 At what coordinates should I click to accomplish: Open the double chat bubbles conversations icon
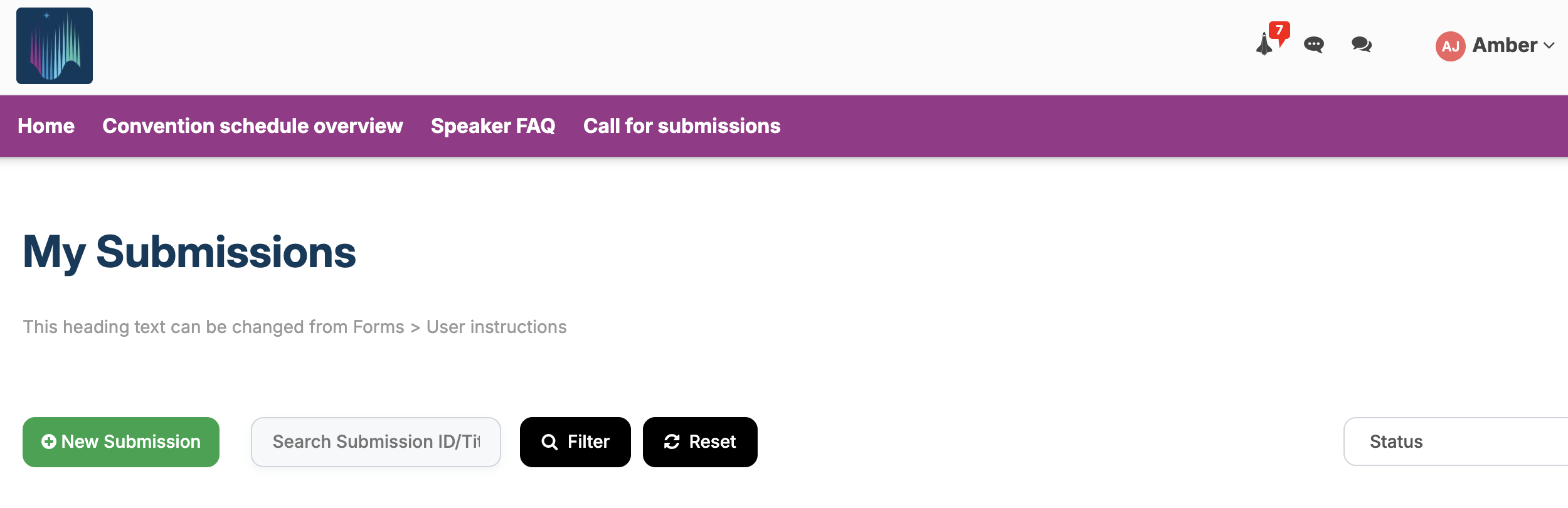pyautogui.click(x=1361, y=45)
